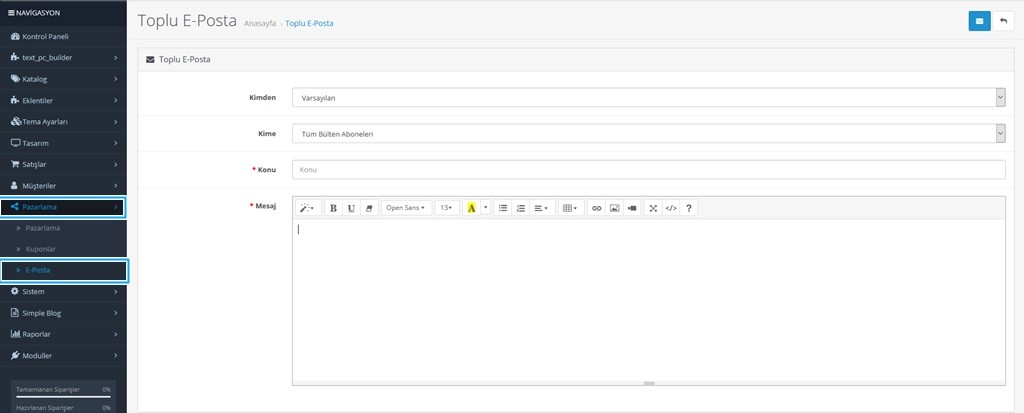The width and height of the screenshot is (1024, 413).
Task: Click the unordered bullet list icon
Action: tap(503, 208)
